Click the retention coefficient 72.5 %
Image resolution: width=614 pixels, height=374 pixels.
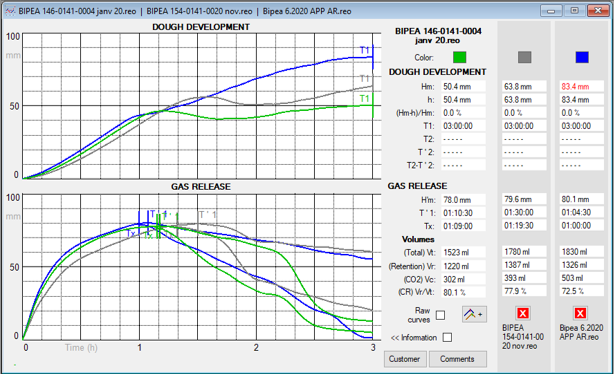point(581,291)
